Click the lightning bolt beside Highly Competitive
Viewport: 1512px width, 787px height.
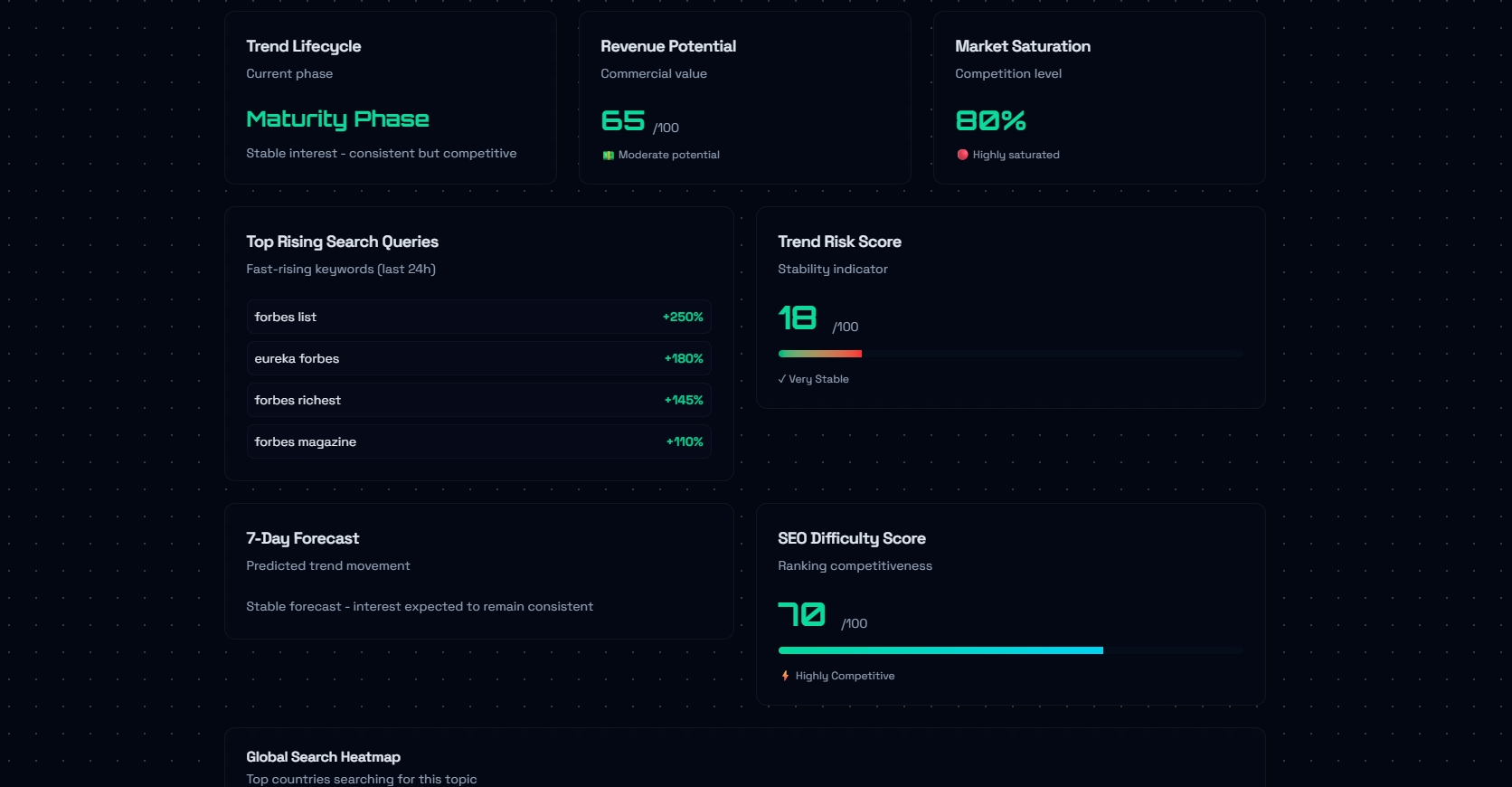785,676
